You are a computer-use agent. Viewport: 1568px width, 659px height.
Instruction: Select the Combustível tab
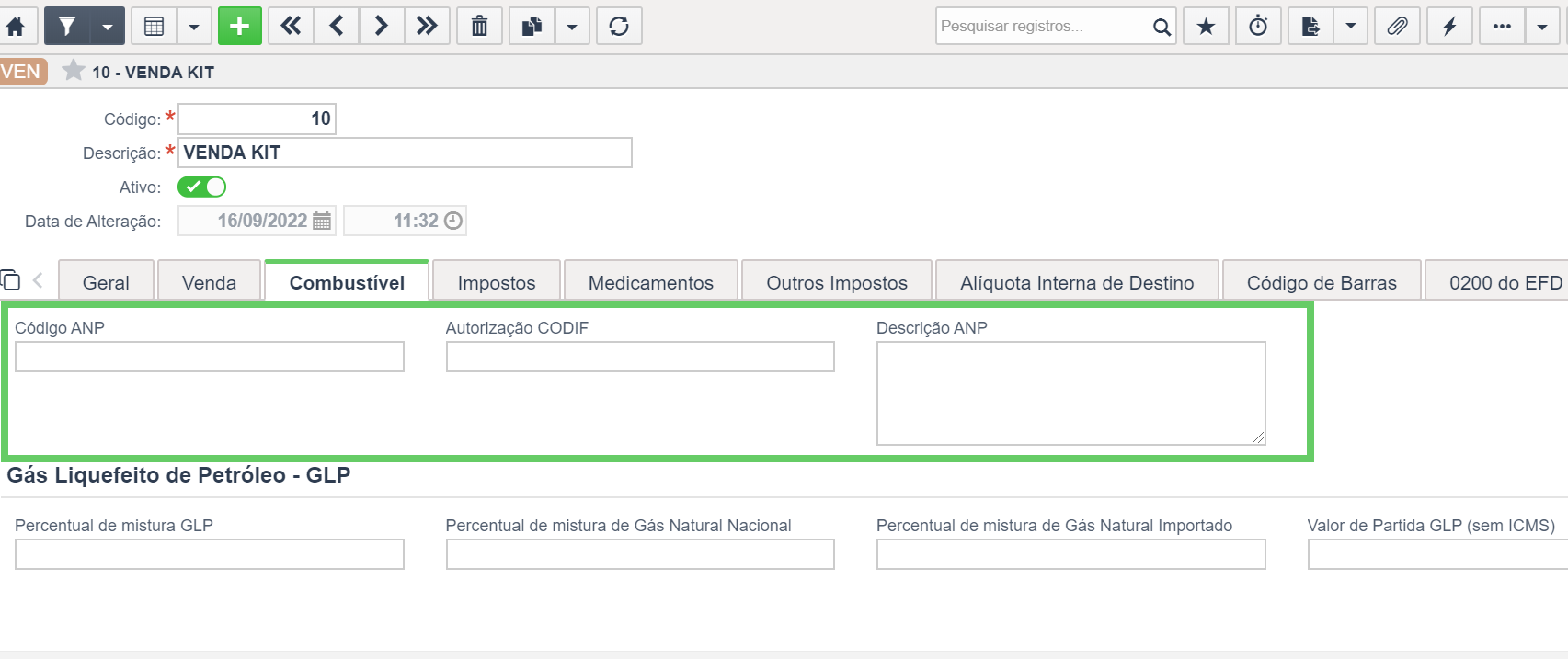(347, 281)
